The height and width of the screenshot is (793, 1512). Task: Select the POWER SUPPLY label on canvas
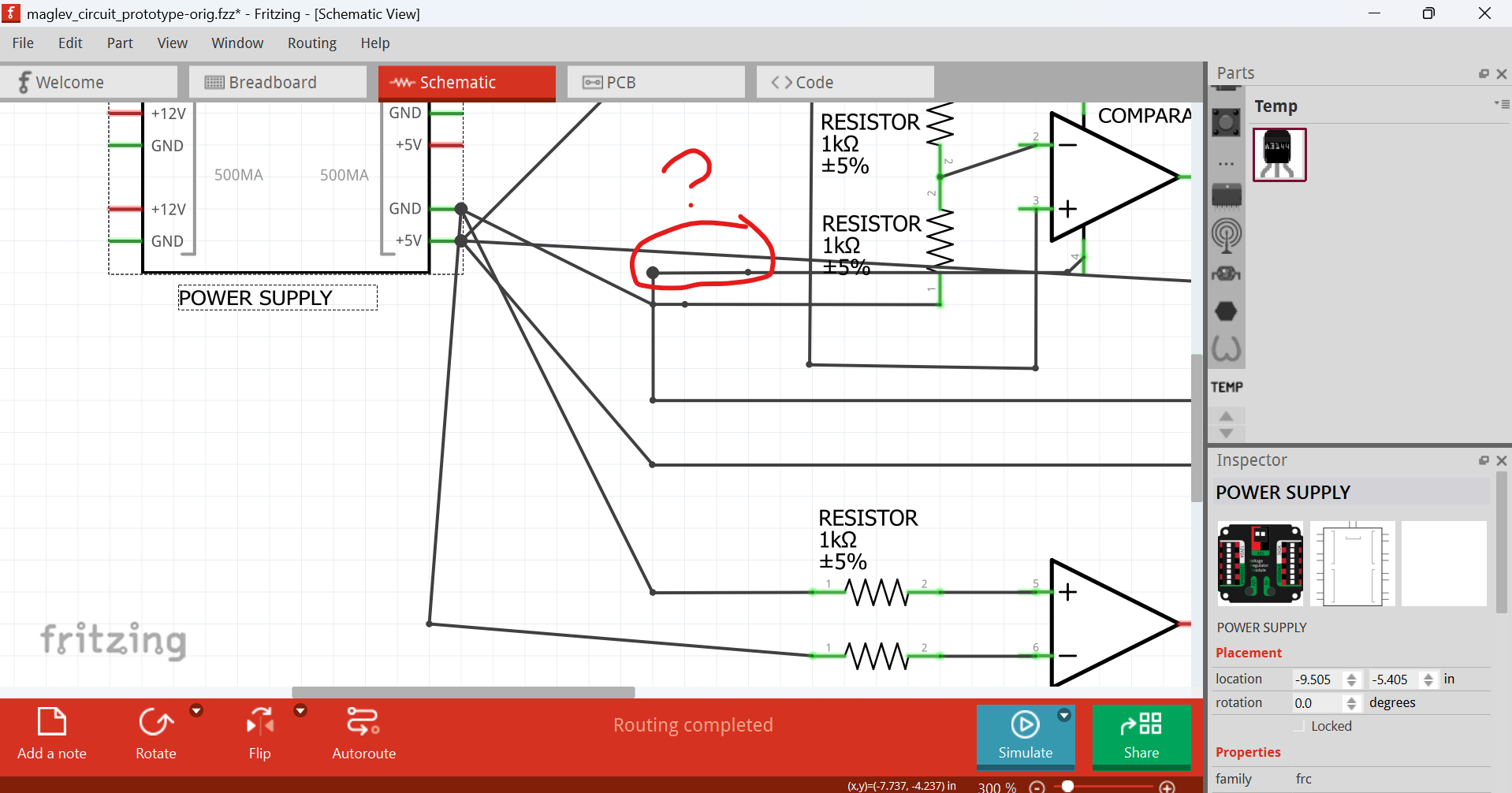[x=277, y=298]
